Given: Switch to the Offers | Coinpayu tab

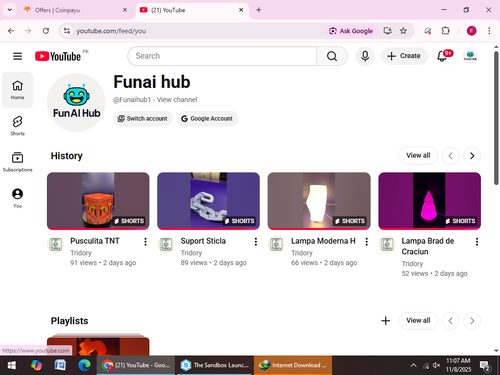Looking at the screenshot, I should tap(75, 10).
